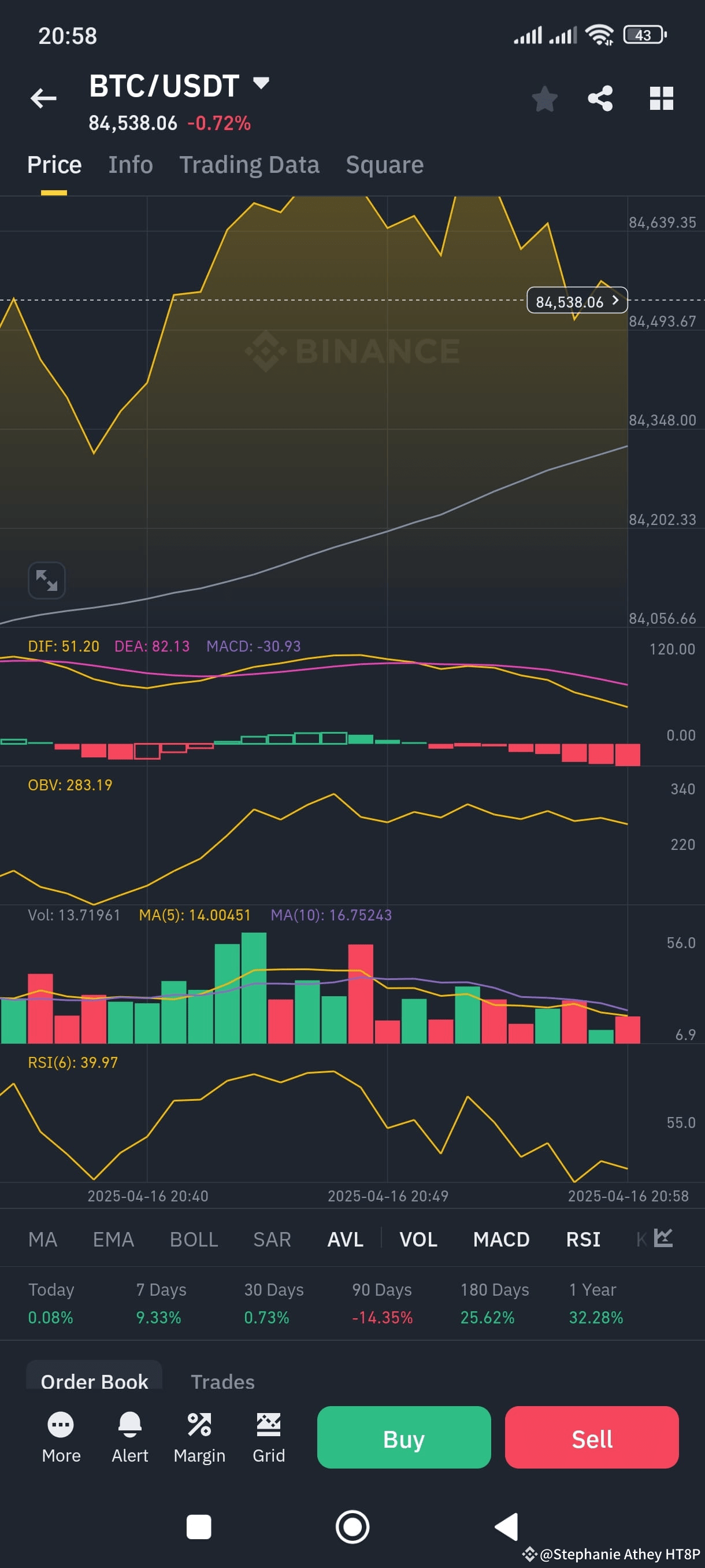Image resolution: width=705 pixels, height=1568 pixels.
Task: Tap the 180 Days 25.62% performance
Action: pyautogui.click(x=495, y=1303)
